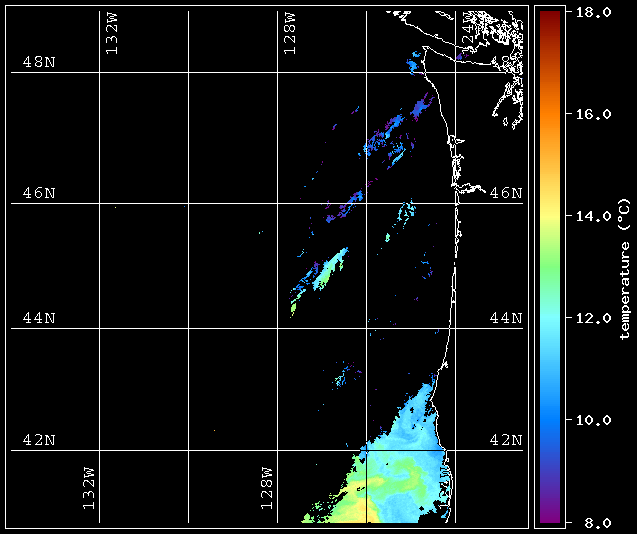Click the top 128W longitude label

click(x=290, y=33)
